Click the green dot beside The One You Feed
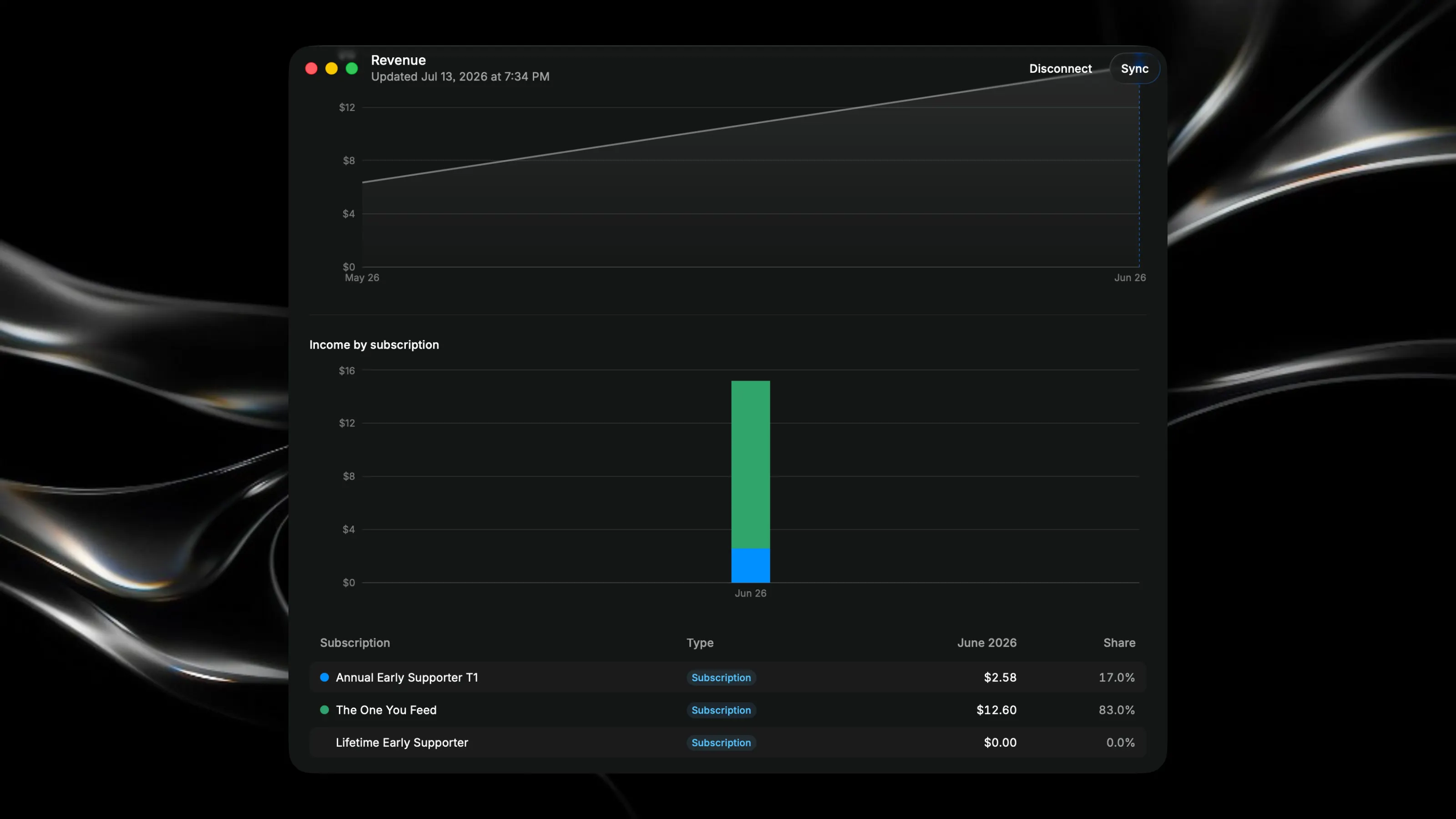This screenshot has width=1456, height=819. tap(324, 710)
